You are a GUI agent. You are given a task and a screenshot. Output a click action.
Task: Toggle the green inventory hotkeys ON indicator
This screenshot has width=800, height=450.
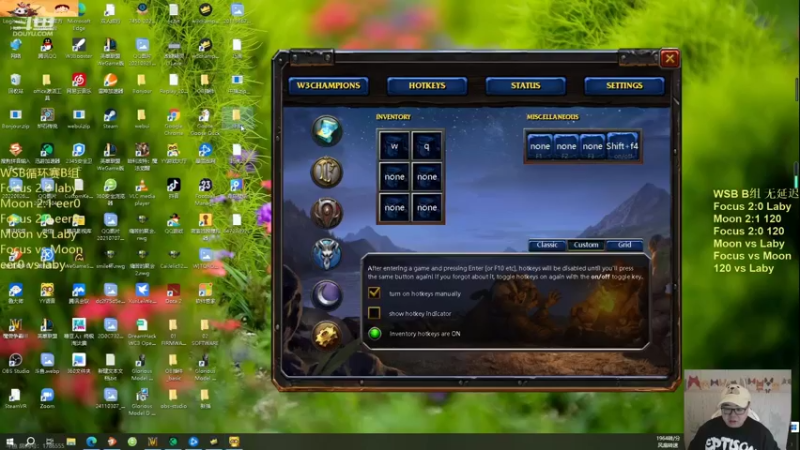pyautogui.click(x=374, y=334)
